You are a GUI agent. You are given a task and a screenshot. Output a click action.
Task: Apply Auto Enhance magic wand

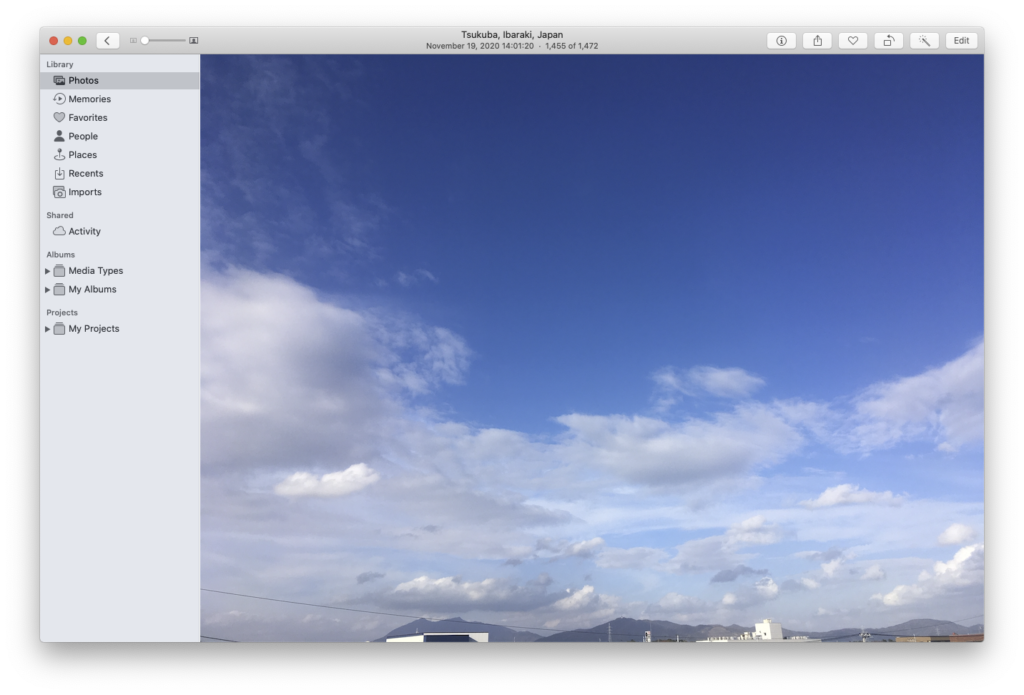925,41
